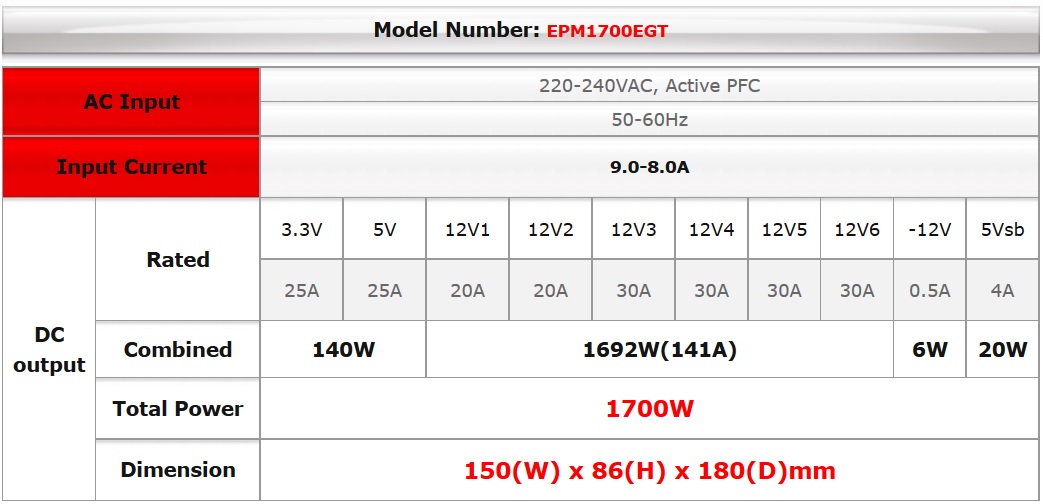This screenshot has width=1043, height=504.
Task: Select the 50-60Hz frequency row
Action: pos(649,120)
